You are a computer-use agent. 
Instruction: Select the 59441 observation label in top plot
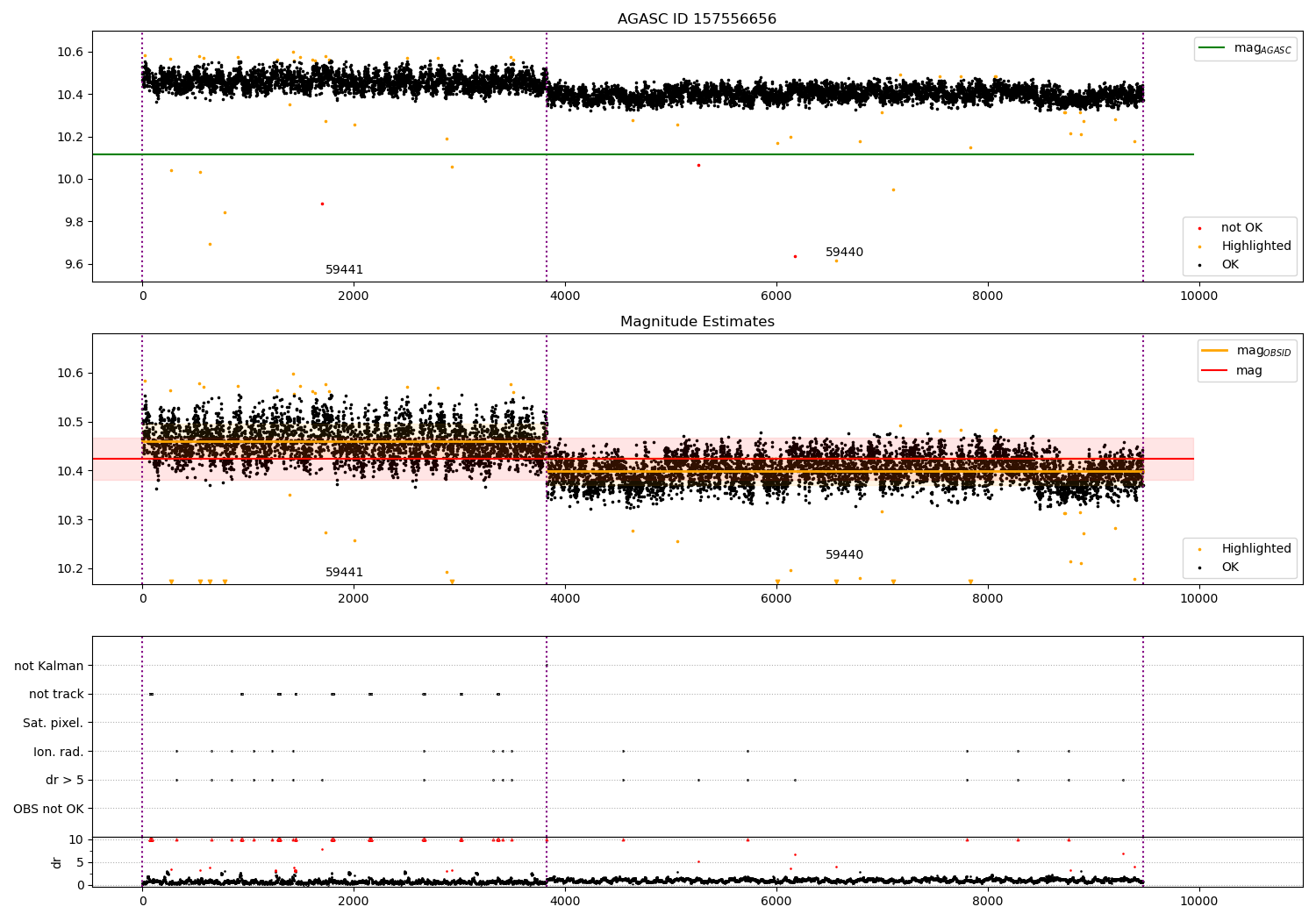tap(344, 270)
